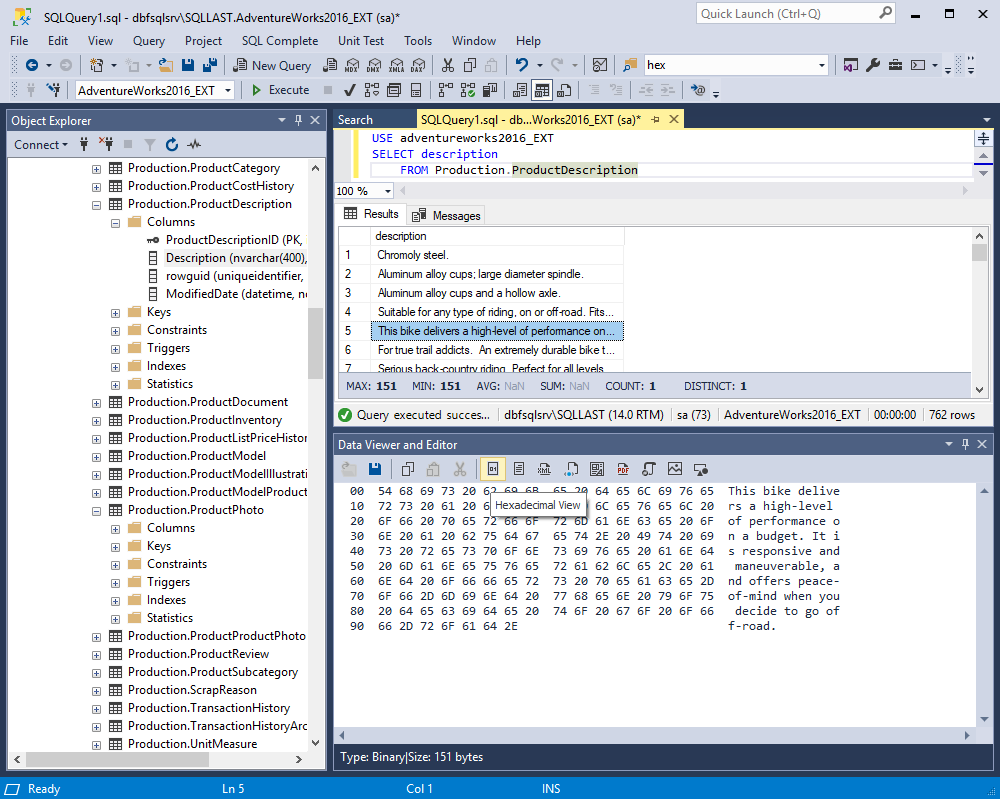Image resolution: width=1000 pixels, height=799 pixels.
Task: Open the Unit Test menu
Action: coord(361,41)
